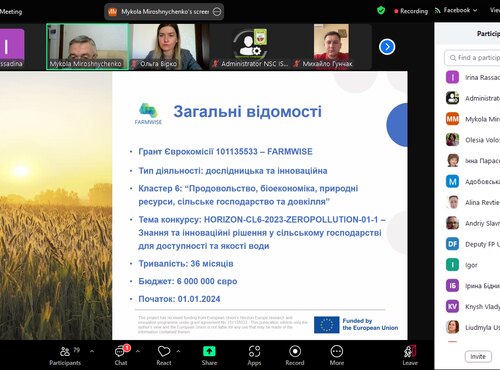
Task: Click Igor's green I avatar
Action: [452, 265]
